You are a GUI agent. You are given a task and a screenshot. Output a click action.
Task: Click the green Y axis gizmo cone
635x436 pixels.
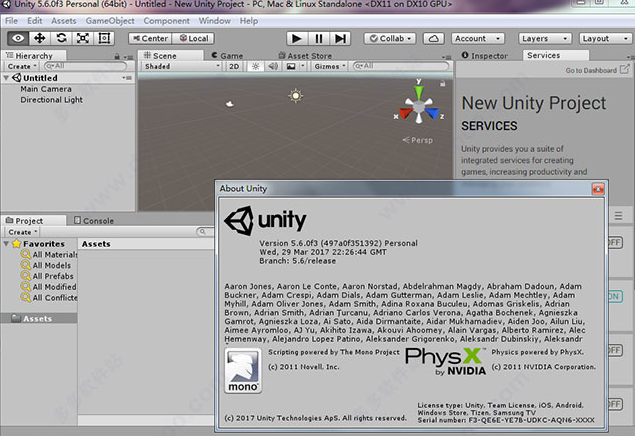419,92
